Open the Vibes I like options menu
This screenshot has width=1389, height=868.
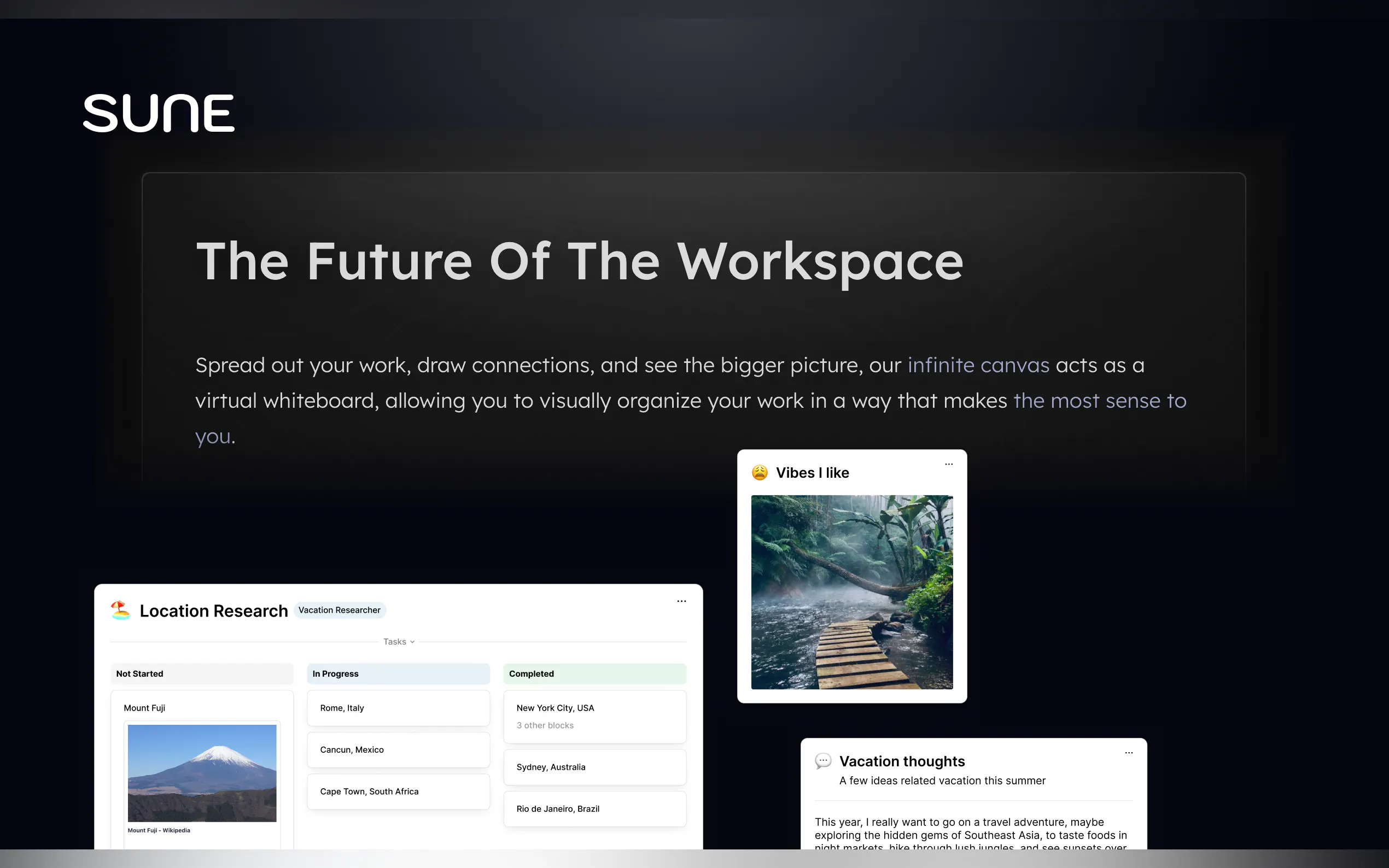pos(949,465)
